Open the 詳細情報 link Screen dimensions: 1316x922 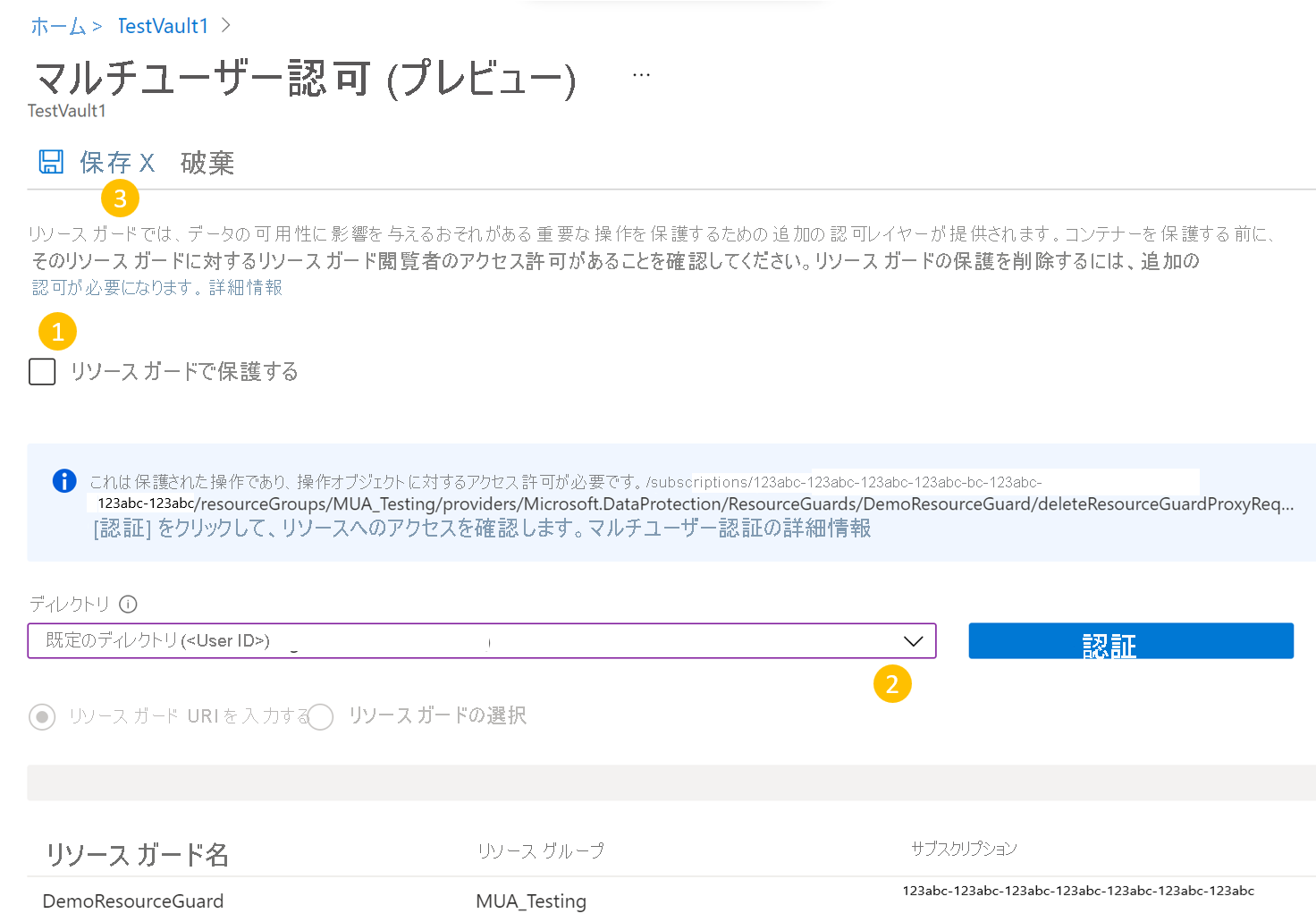245,287
